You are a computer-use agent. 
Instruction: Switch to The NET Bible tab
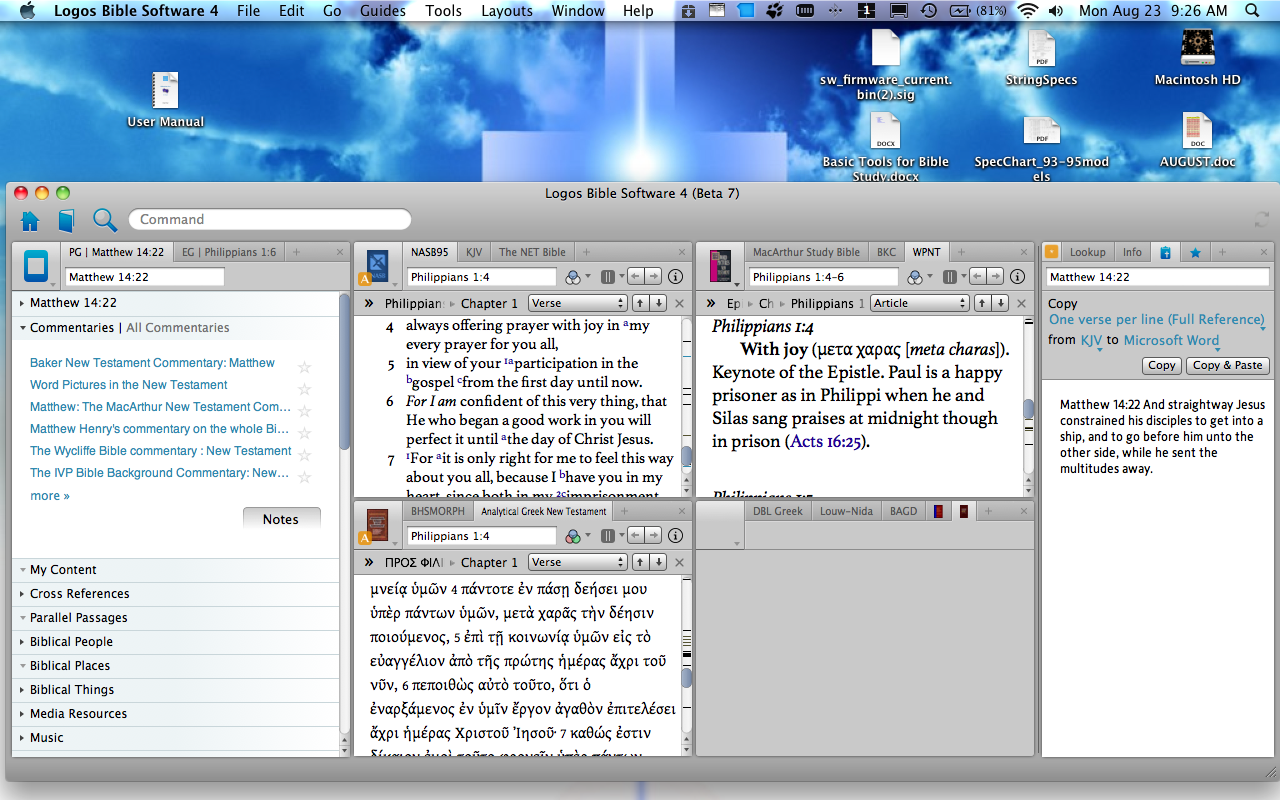[532, 252]
